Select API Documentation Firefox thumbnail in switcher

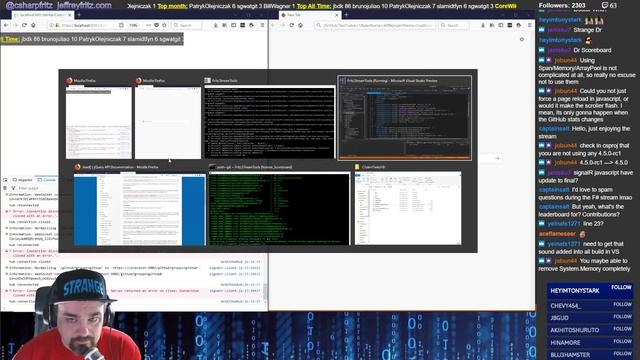click(x=140, y=205)
